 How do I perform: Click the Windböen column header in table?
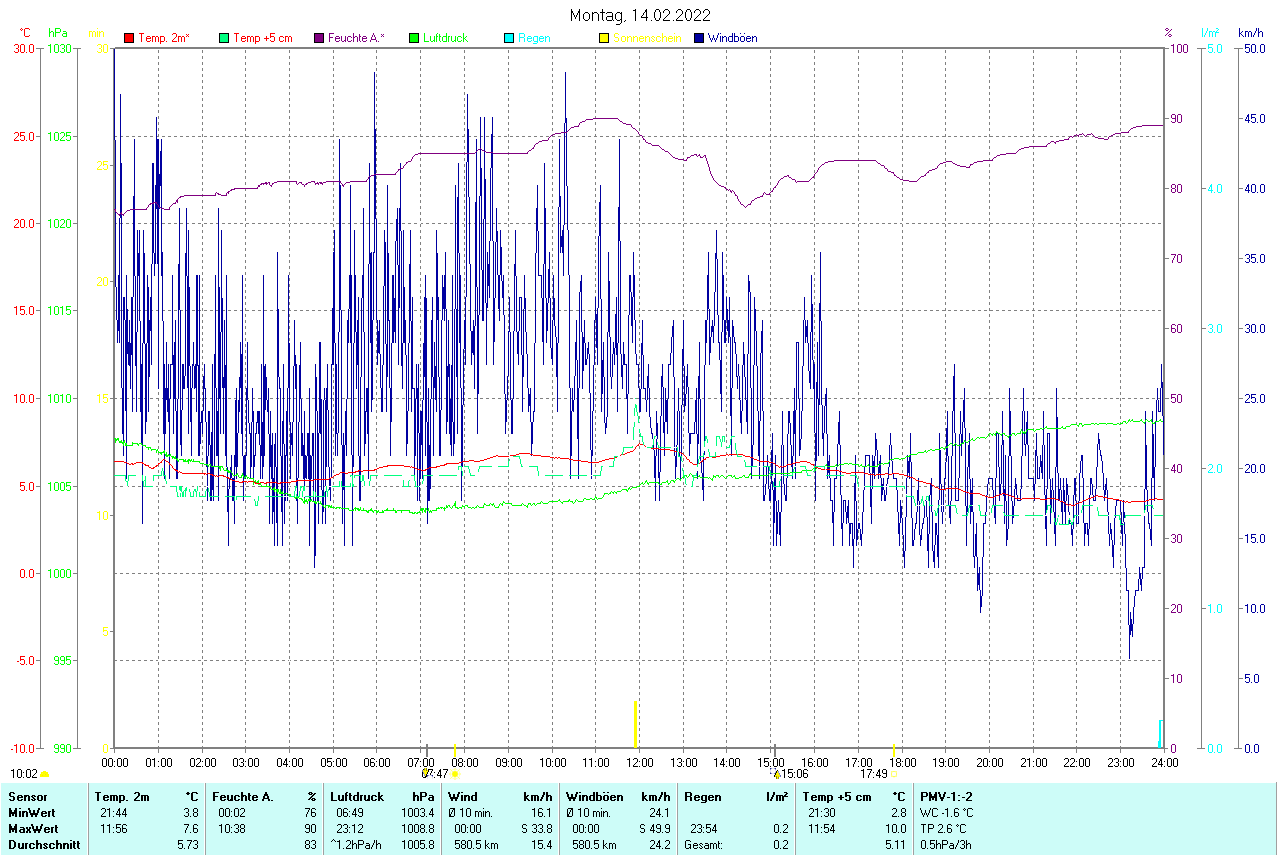click(596, 797)
